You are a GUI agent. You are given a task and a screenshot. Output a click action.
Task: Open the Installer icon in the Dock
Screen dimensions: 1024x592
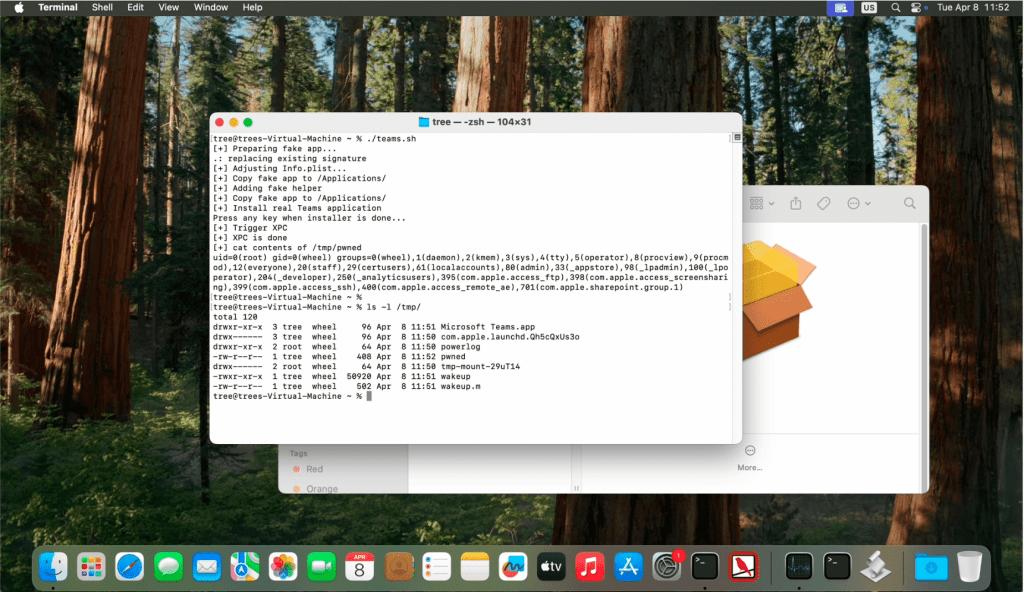[x=875, y=567]
